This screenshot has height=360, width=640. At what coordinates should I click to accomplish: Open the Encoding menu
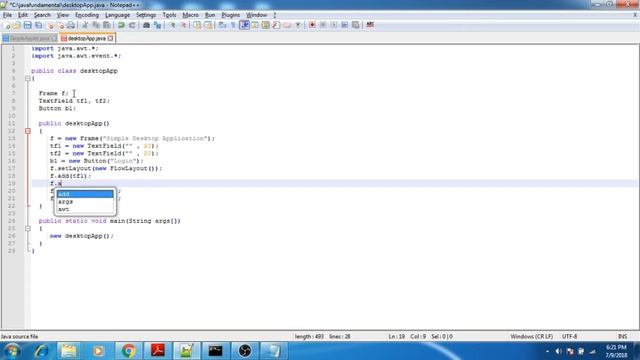tap(87, 15)
